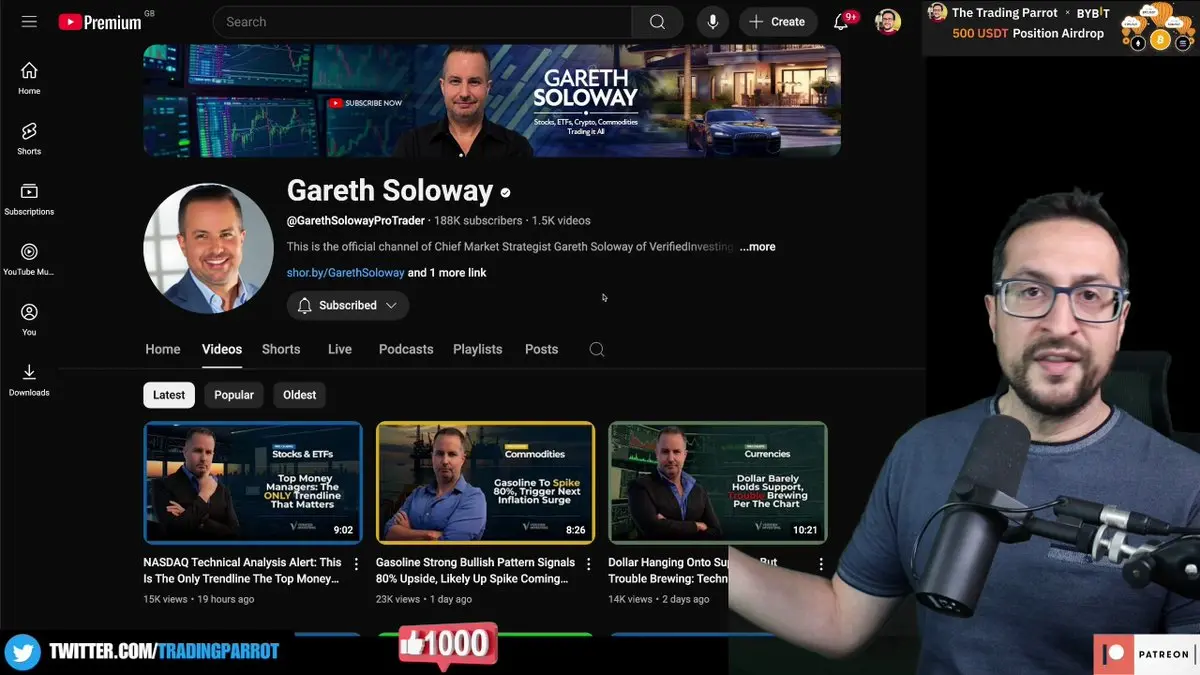1200x675 pixels.
Task: Open Subscriptions in sidebar
Action: 29,199
